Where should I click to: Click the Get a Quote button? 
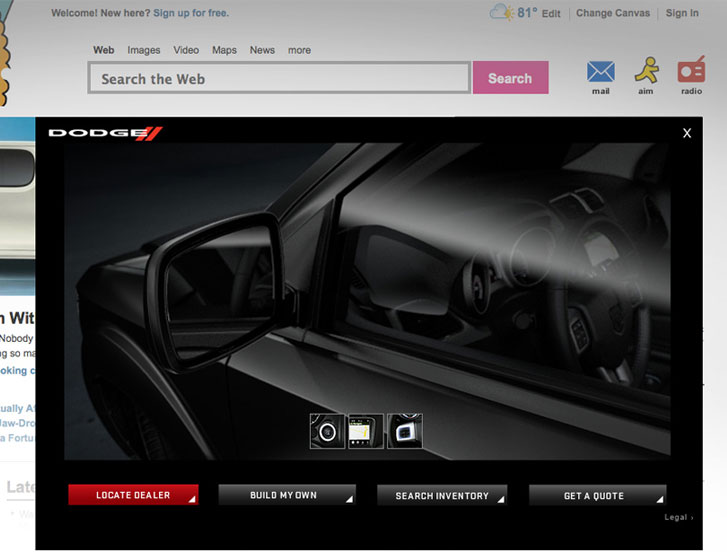coord(596,496)
